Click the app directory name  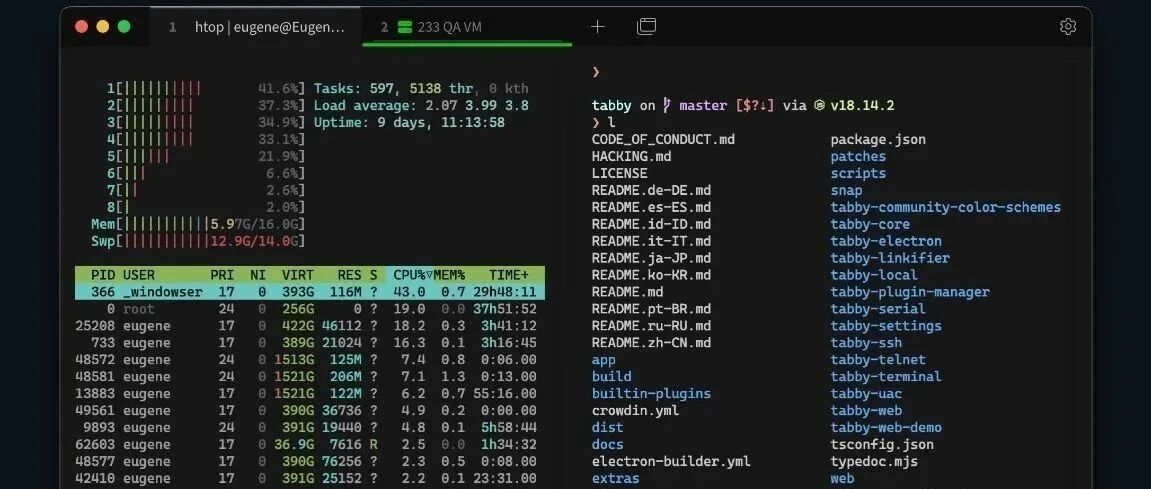click(603, 360)
